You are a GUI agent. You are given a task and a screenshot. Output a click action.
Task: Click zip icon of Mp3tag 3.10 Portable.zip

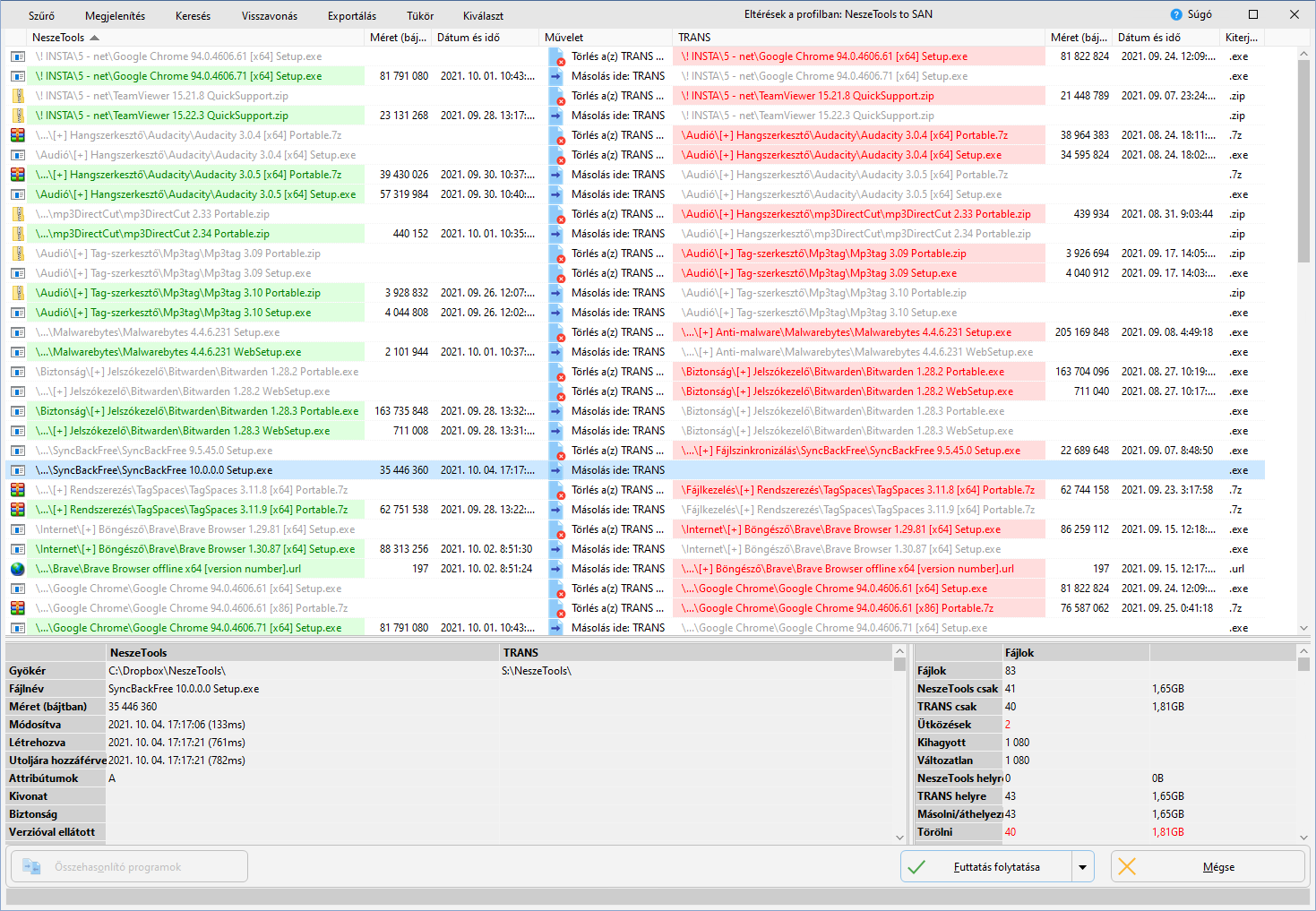click(x=18, y=293)
